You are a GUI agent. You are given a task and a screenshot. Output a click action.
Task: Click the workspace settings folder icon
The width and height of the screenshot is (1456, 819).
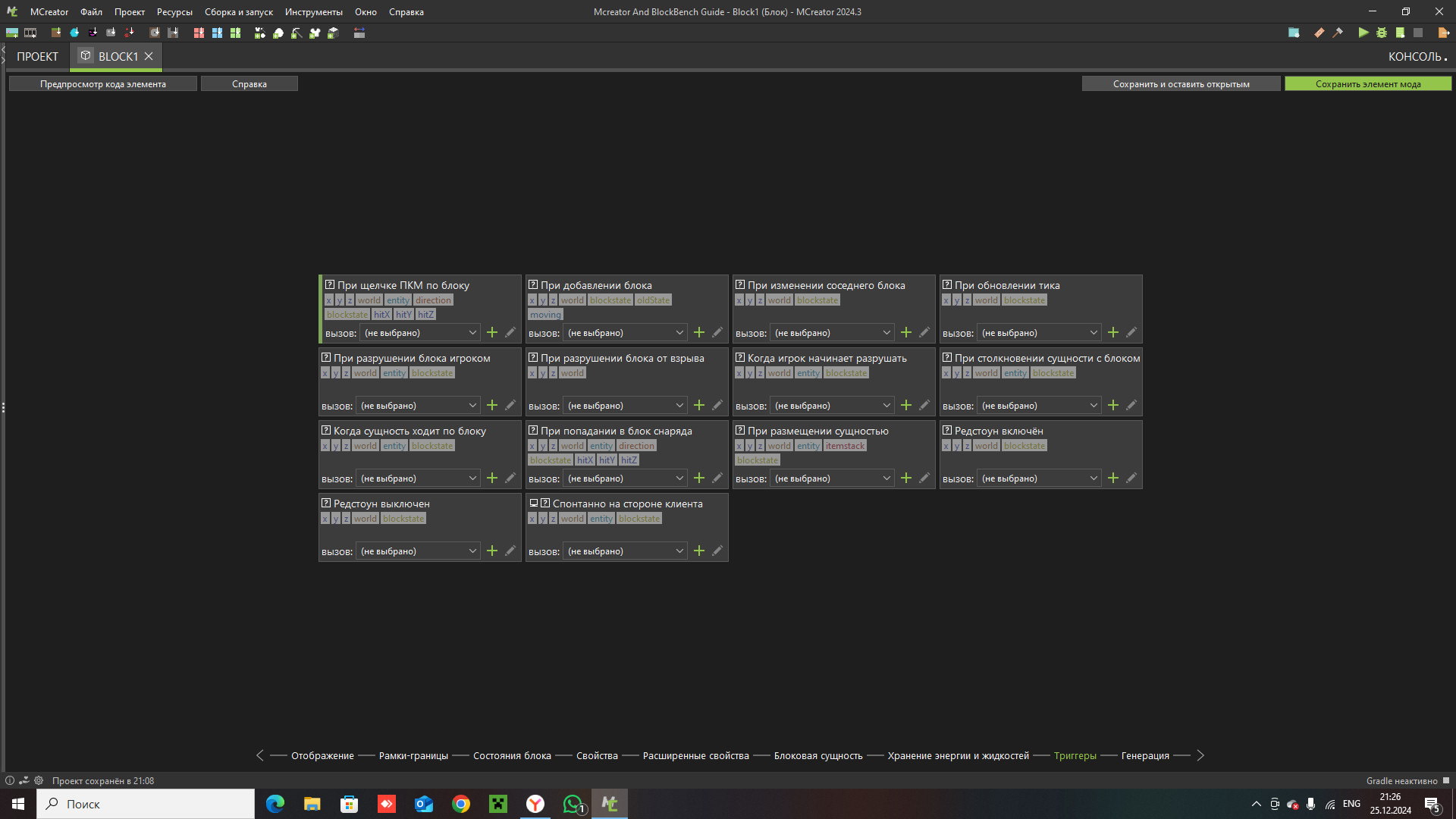[1294, 33]
